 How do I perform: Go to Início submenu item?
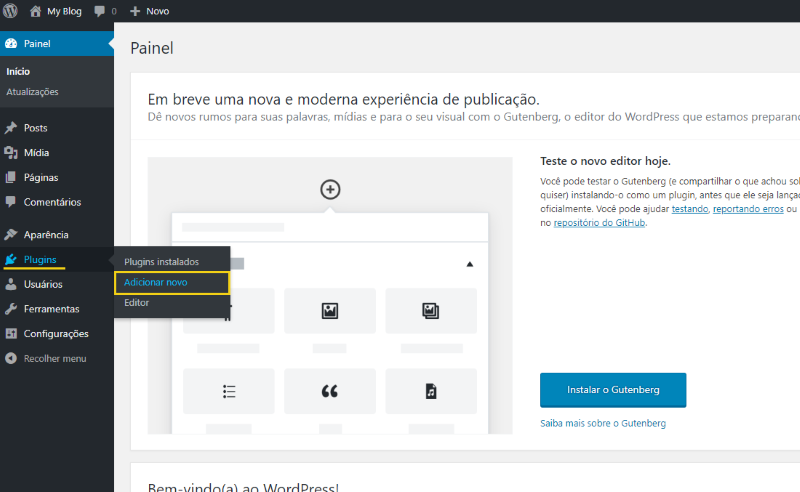(18, 71)
